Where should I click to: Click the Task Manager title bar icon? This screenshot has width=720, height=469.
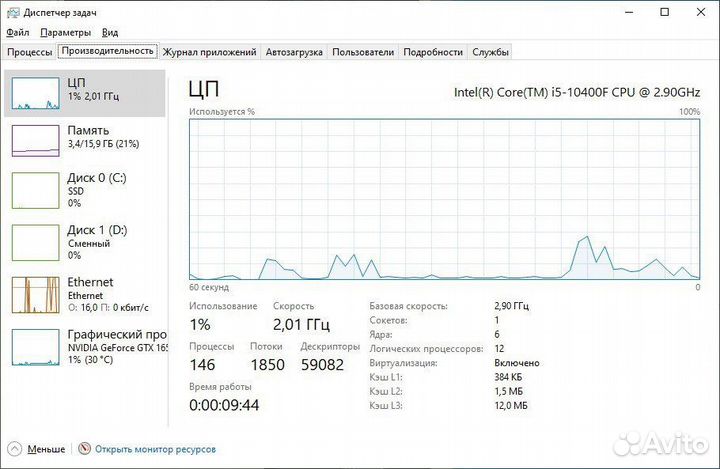click(x=12, y=12)
